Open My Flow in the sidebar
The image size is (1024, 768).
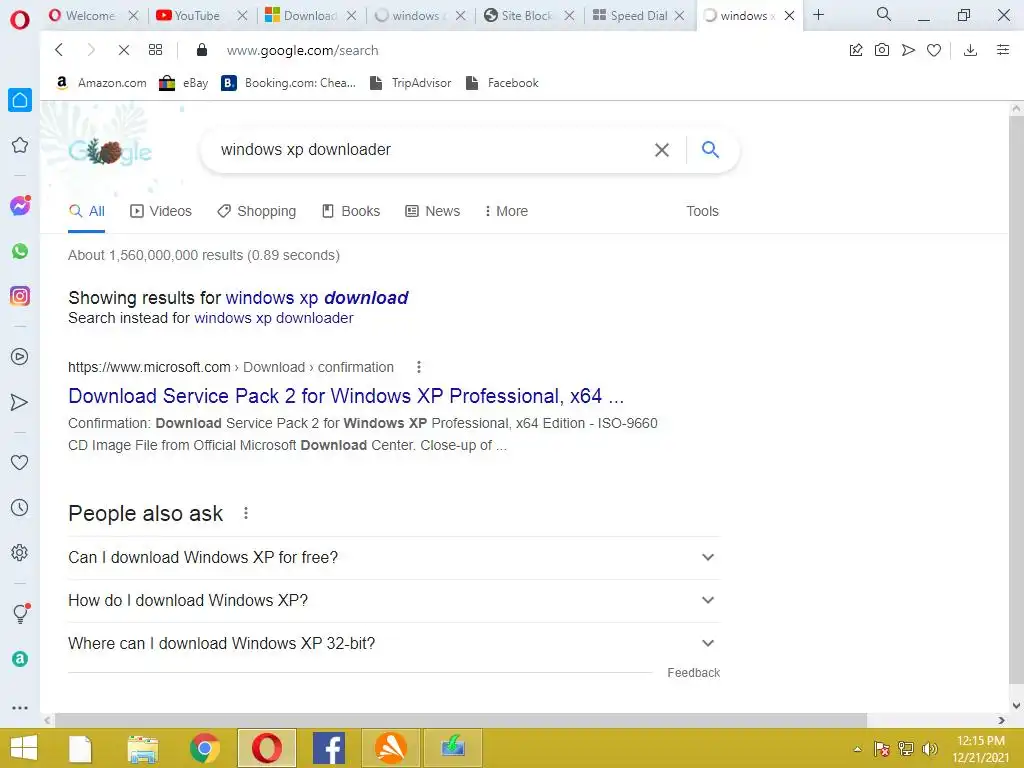click(x=20, y=402)
